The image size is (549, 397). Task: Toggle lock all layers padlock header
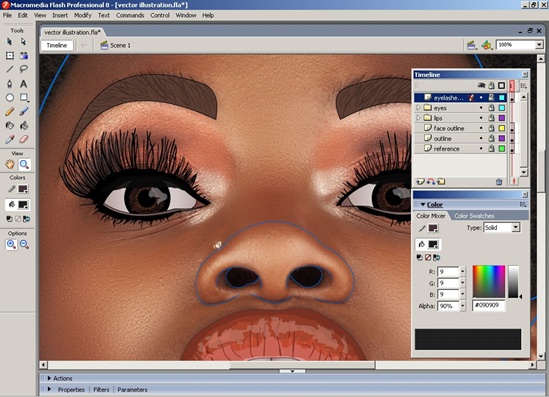pyautogui.click(x=492, y=85)
